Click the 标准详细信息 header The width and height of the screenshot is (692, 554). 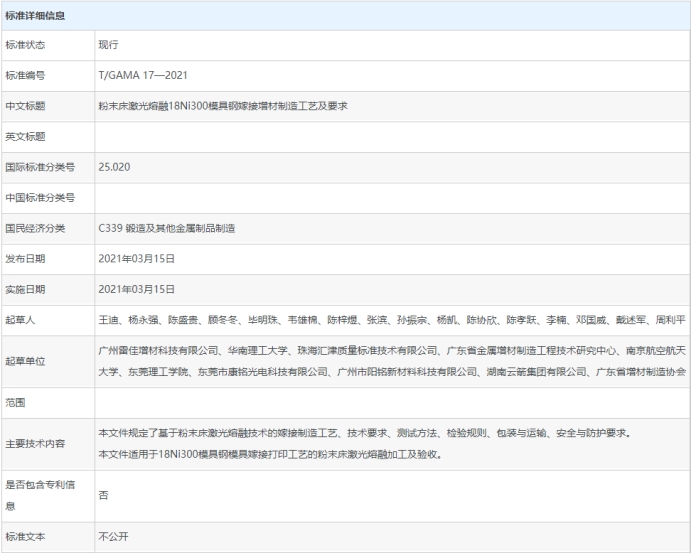coord(37,15)
